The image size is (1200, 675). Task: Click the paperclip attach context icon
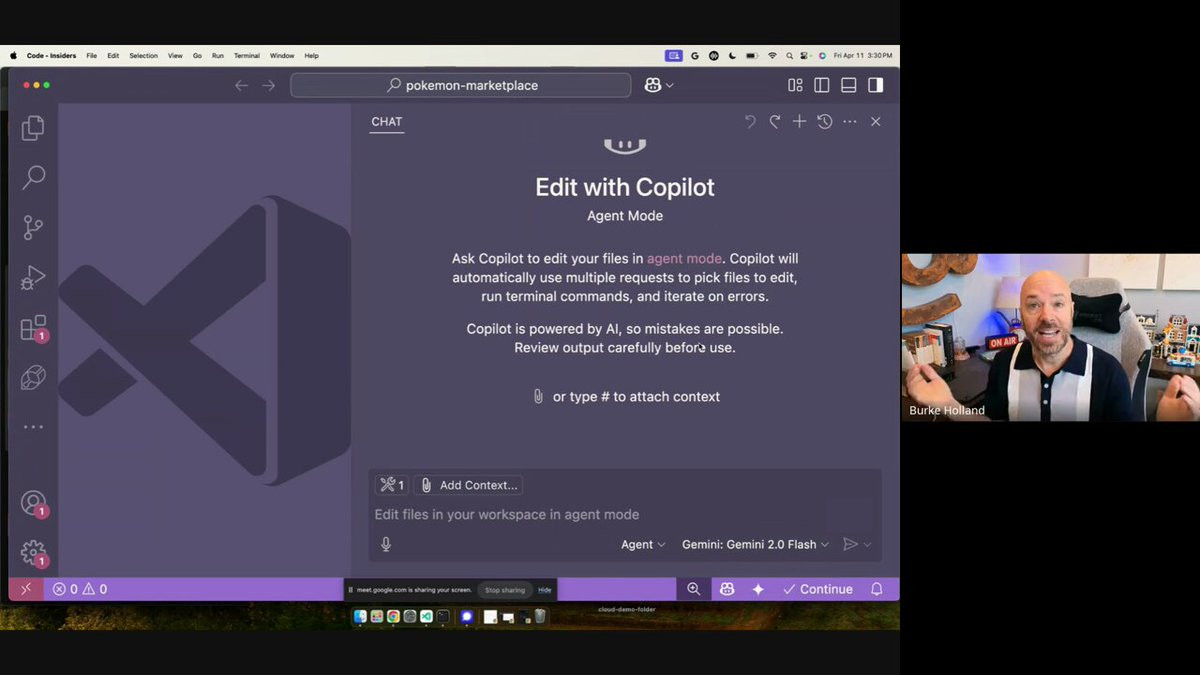(x=538, y=396)
